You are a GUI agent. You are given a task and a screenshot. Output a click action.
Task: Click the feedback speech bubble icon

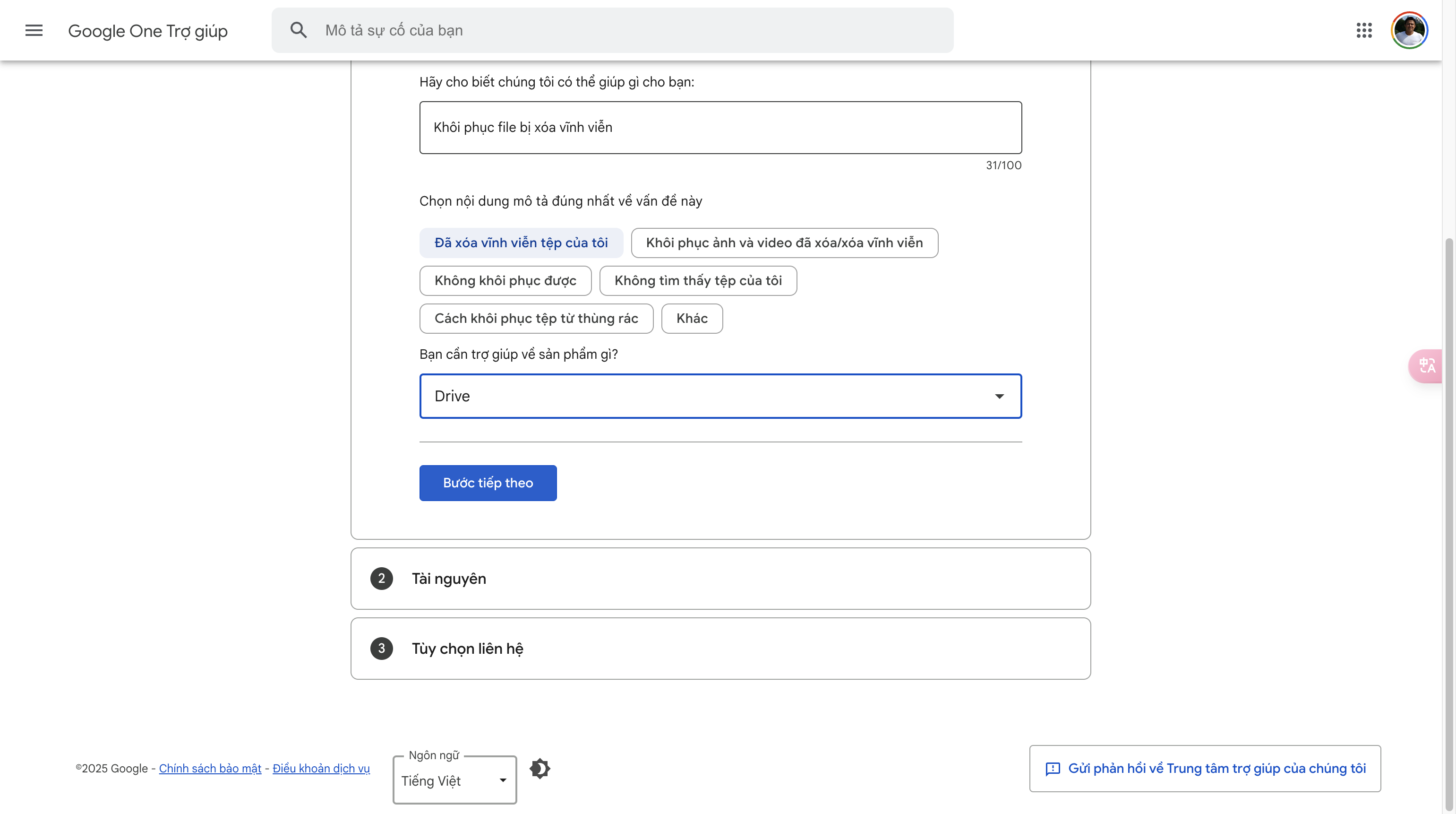coord(1053,768)
